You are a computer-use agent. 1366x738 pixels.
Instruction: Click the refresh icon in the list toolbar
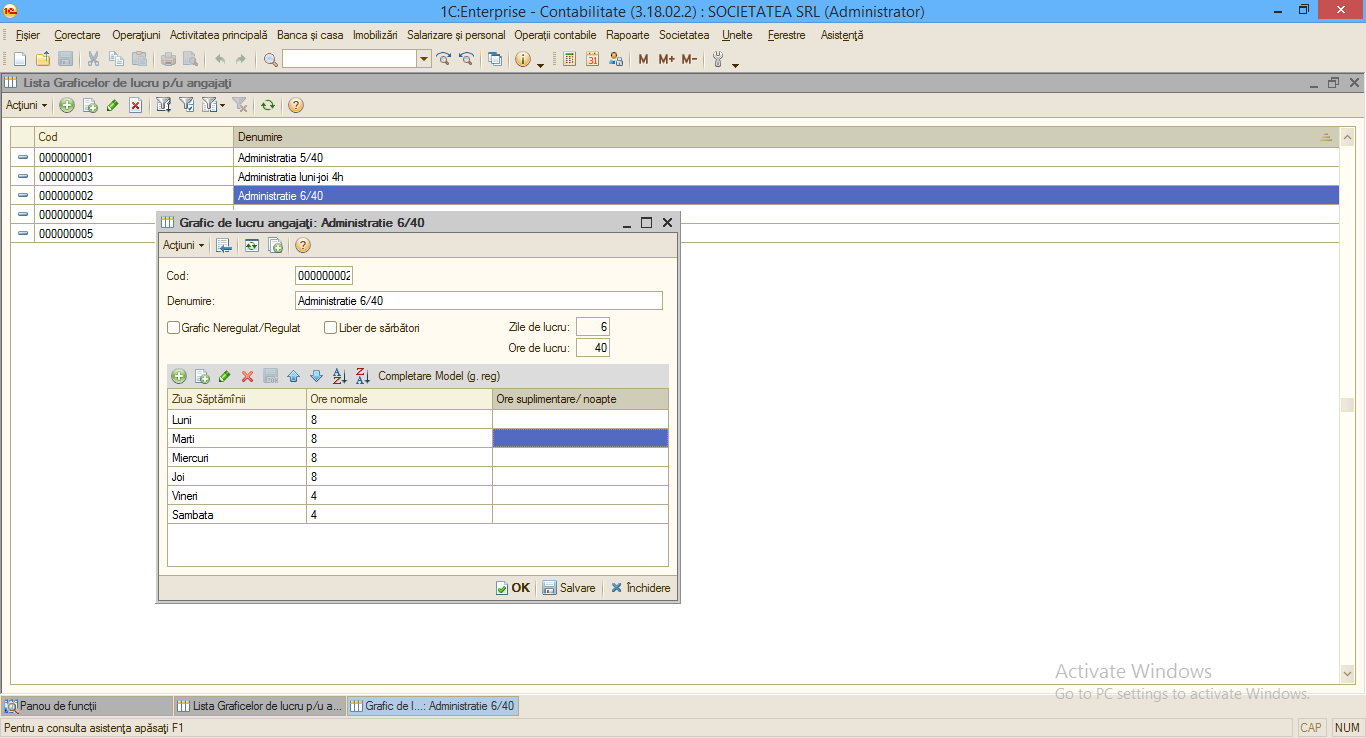[x=267, y=105]
